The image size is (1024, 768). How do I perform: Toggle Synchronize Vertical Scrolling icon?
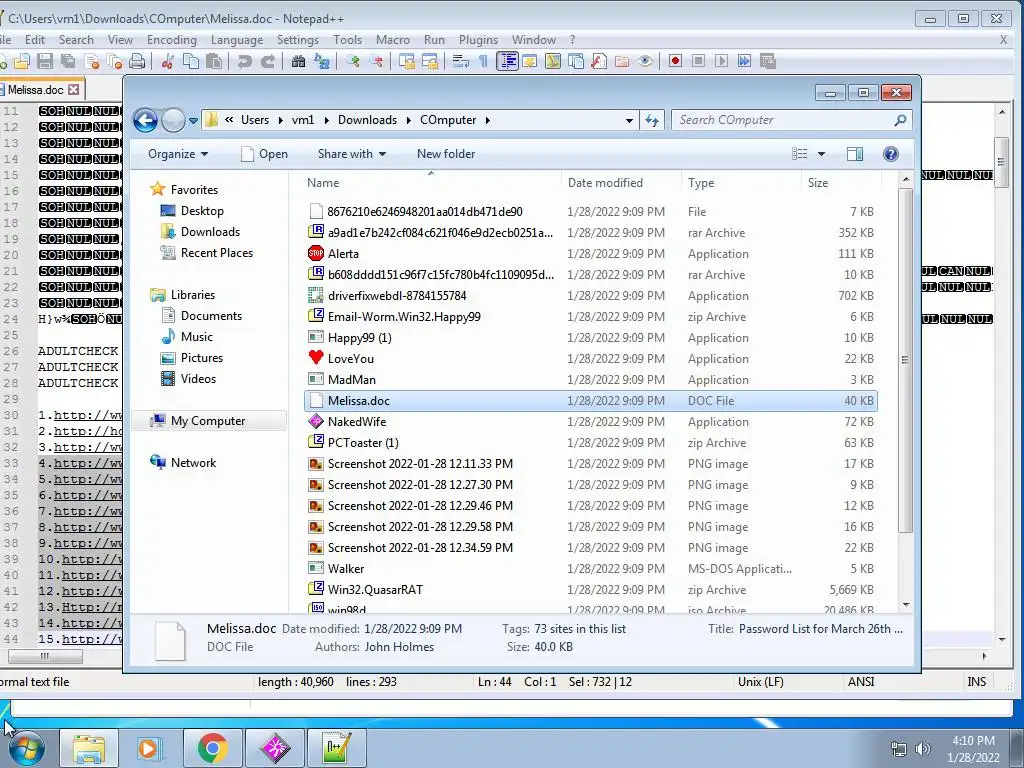pos(407,61)
